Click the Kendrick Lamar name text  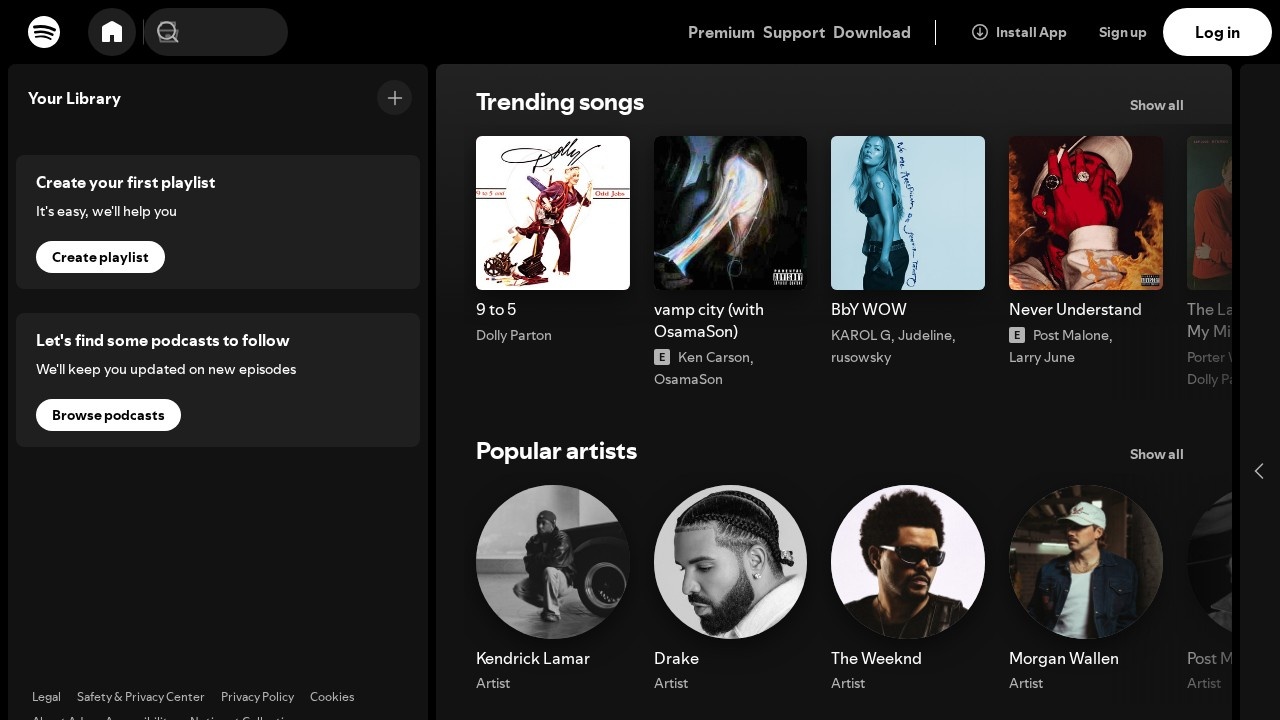(533, 658)
